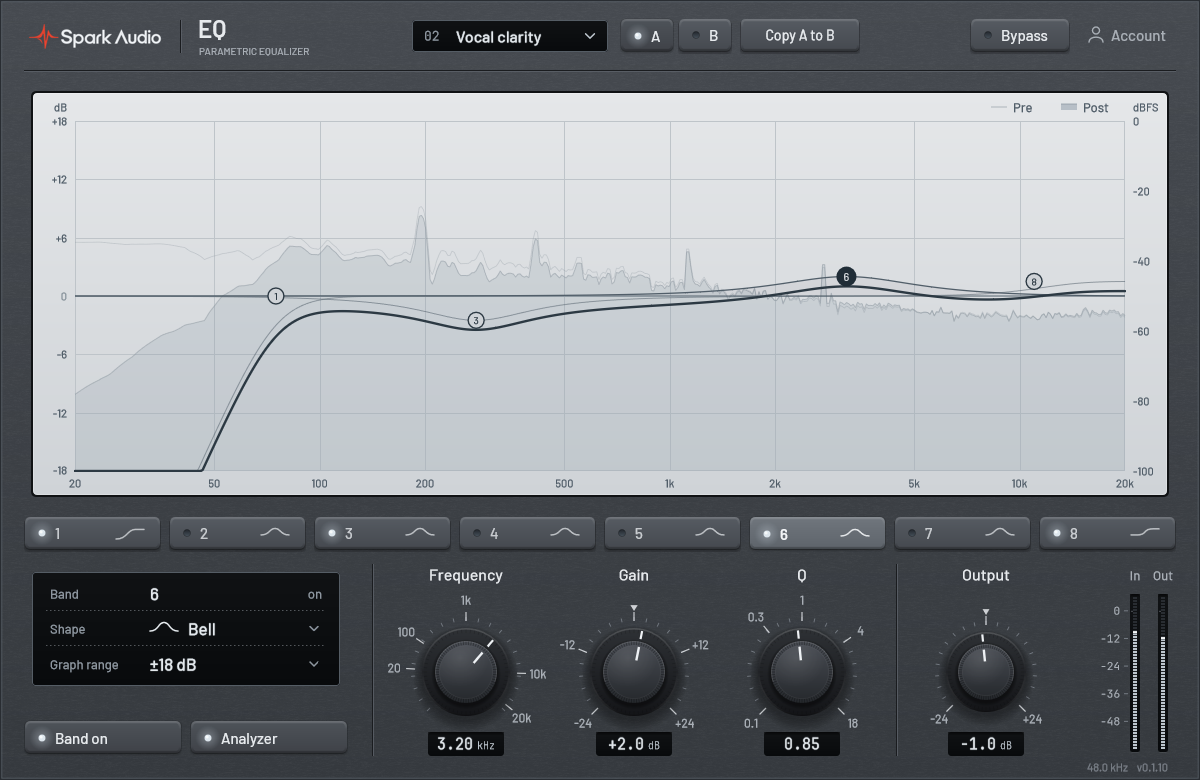This screenshot has width=1200, height=780.
Task: Click the Frequency knob
Action: [466, 671]
